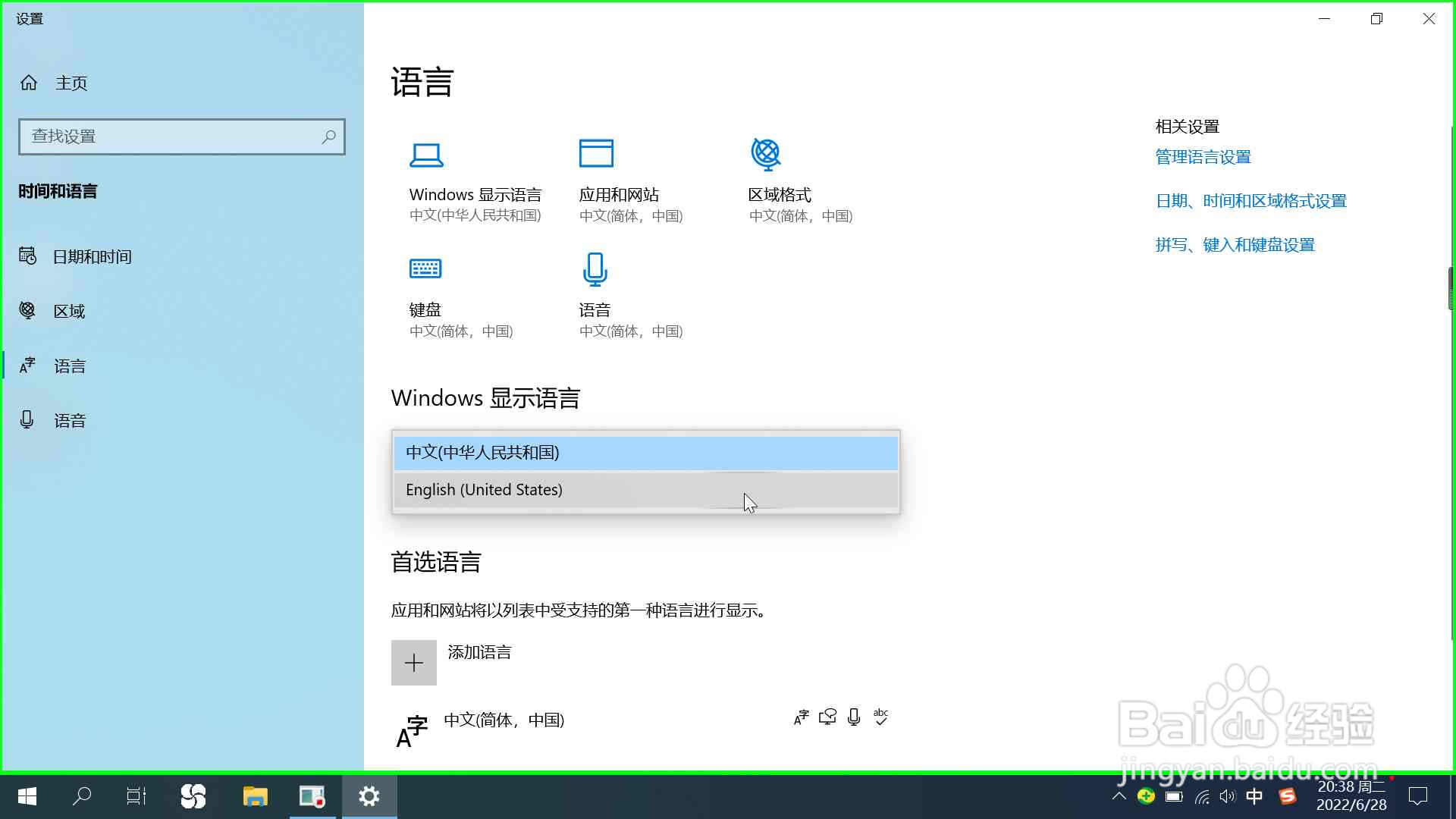Screen dimensions: 1456x819
Task: Open the pinwheel app in the taskbar
Action: [x=193, y=796]
